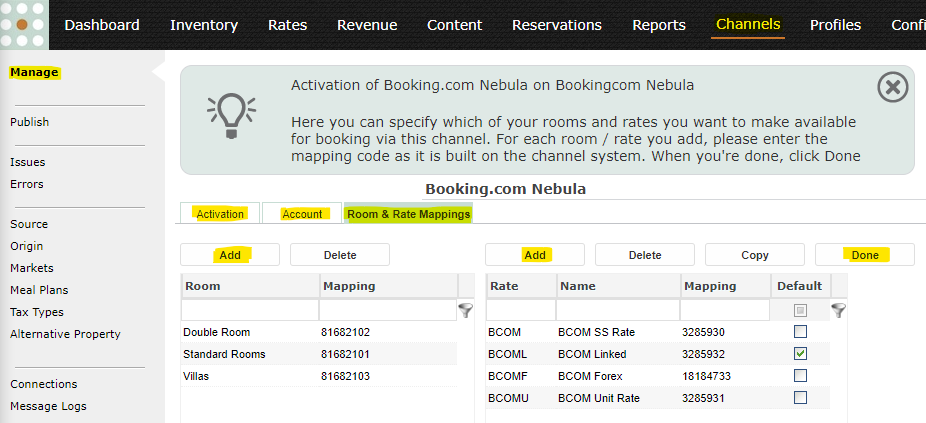Screen dimensions: 926x423
Task: Open Source in the sidebar
Action: 29,224
